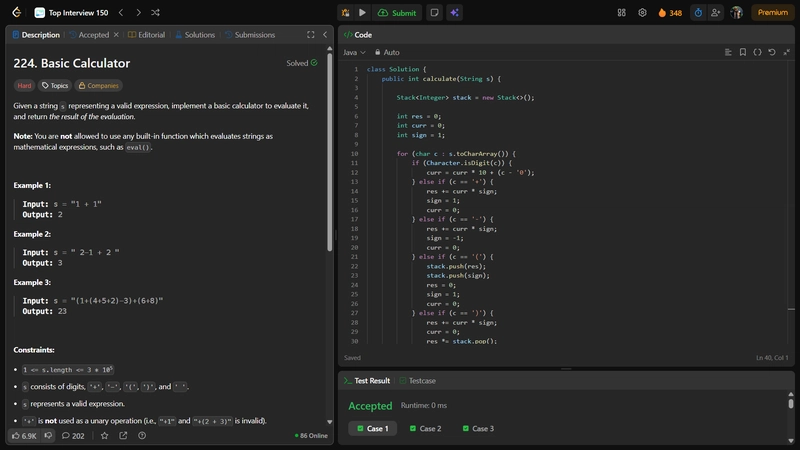800x450 pixels.
Task: Click the thumbs-down dislike button
Action: coord(49,436)
